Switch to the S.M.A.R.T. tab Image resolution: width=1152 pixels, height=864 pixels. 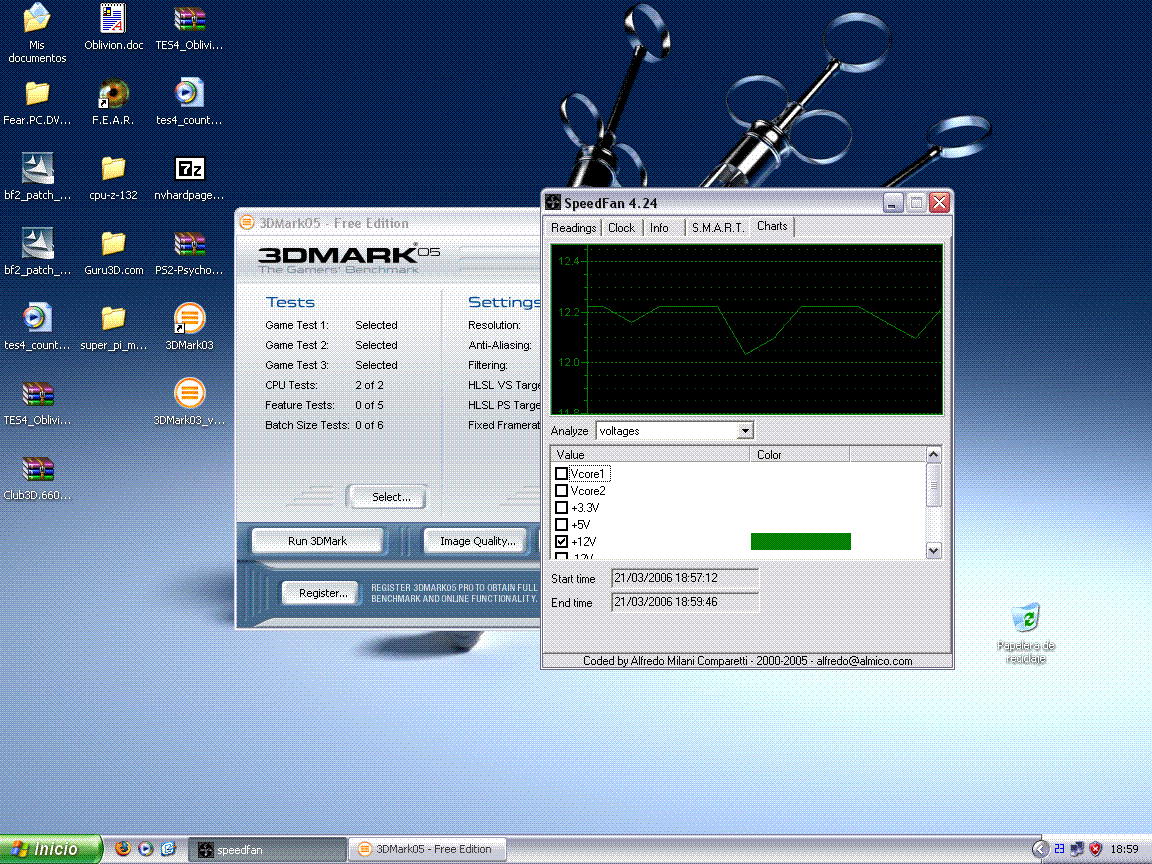pyautogui.click(x=718, y=228)
